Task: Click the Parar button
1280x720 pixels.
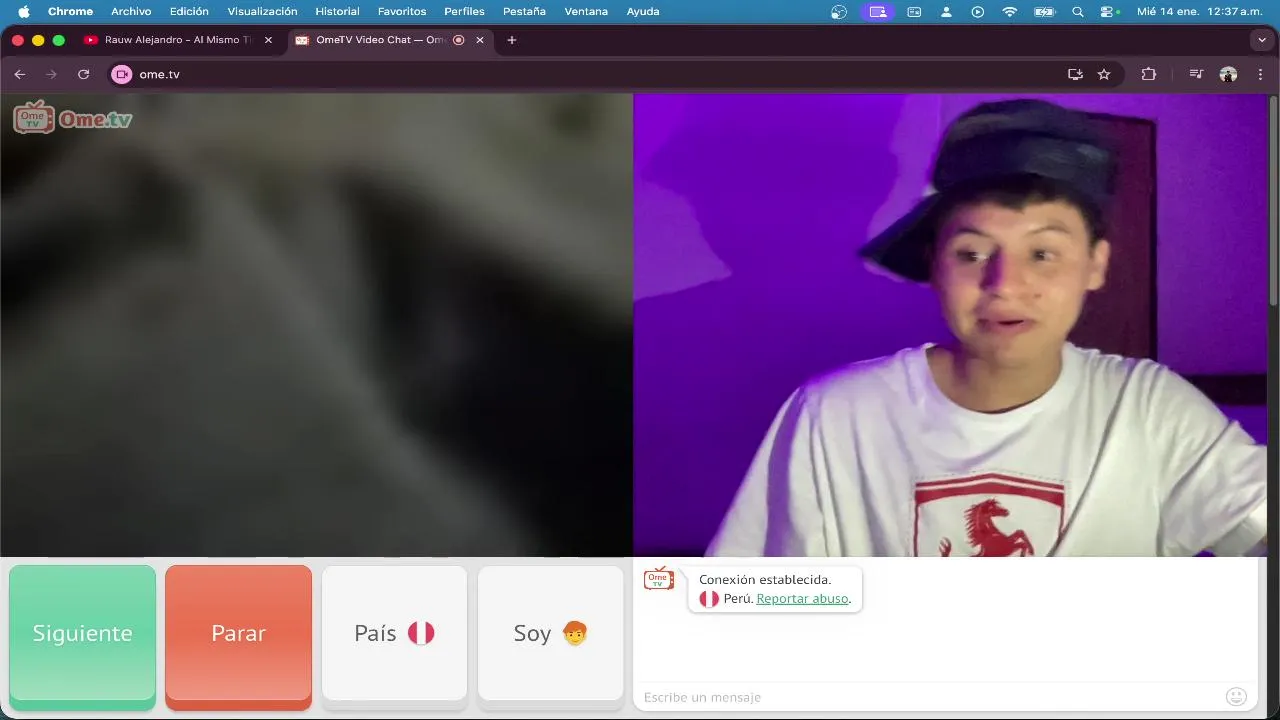Action: [x=238, y=634]
